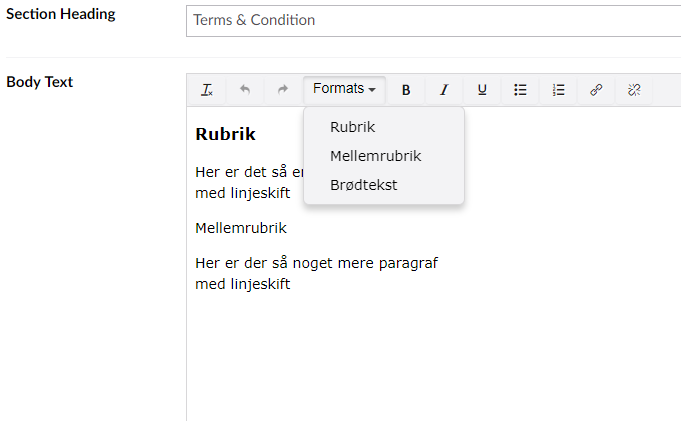681x421 pixels.
Task: Undo the last edit
Action: point(245,89)
